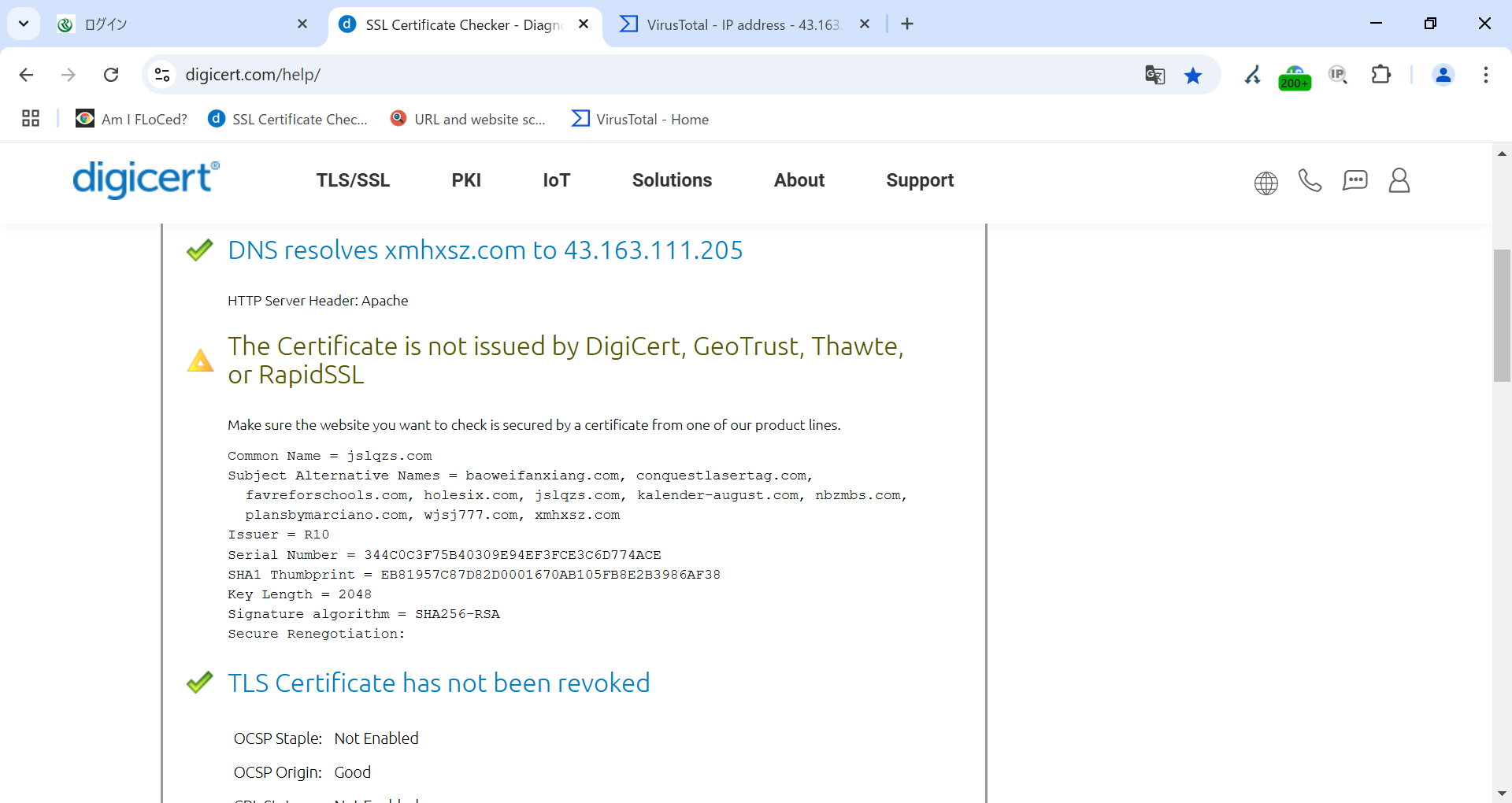Open the Am I FLoCed? bookmark
This screenshot has width=1512, height=803.
click(132, 119)
